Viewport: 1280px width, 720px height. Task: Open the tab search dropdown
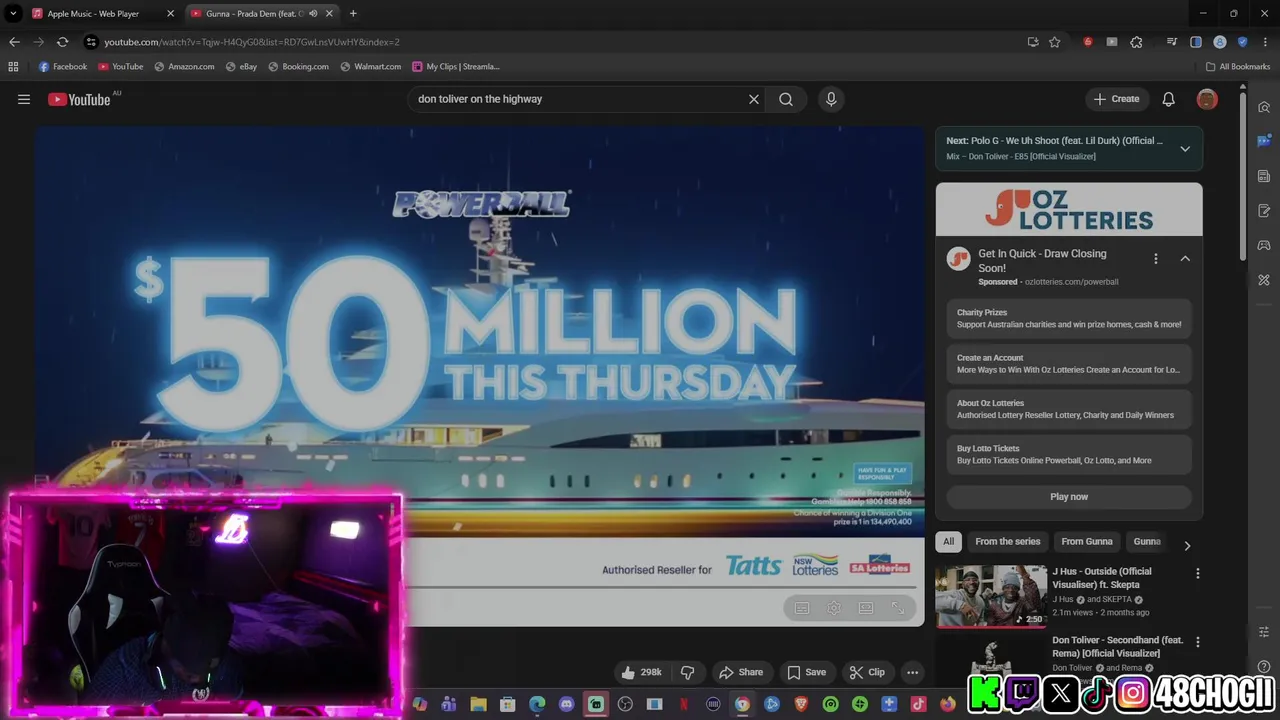(13, 14)
